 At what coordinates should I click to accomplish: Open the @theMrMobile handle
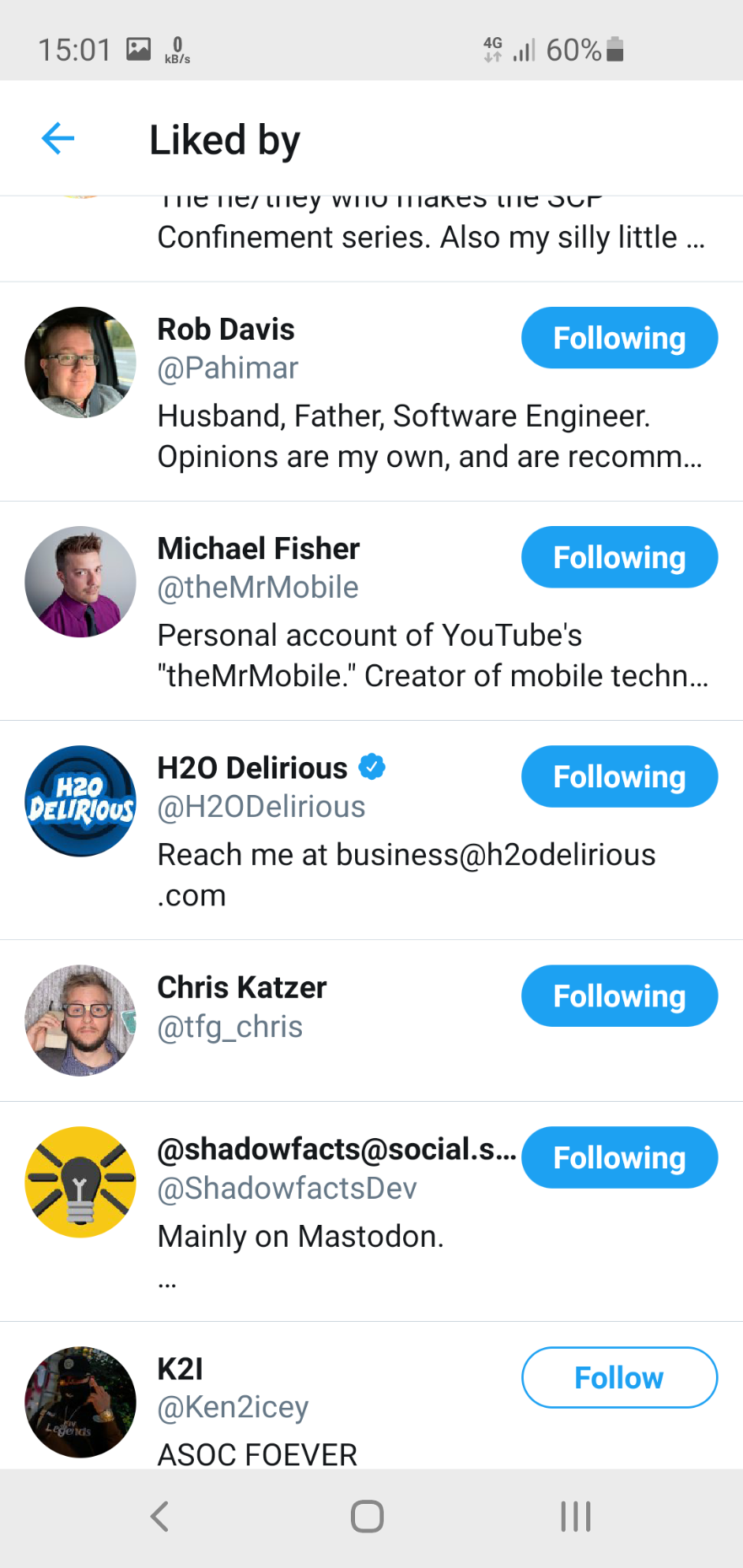[258, 588]
